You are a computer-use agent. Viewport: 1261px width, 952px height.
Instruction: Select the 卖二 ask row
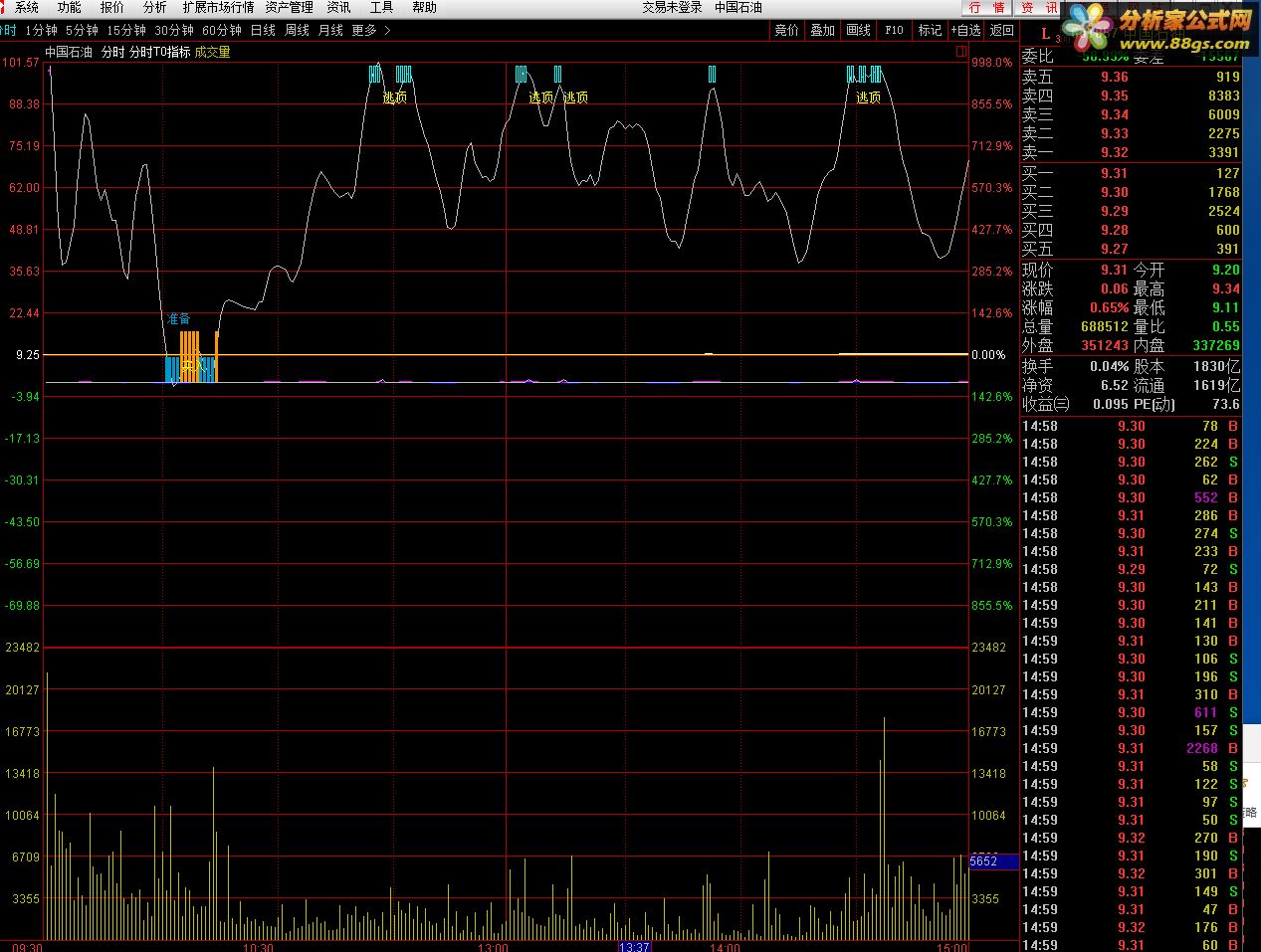(x=1131, y=133)
